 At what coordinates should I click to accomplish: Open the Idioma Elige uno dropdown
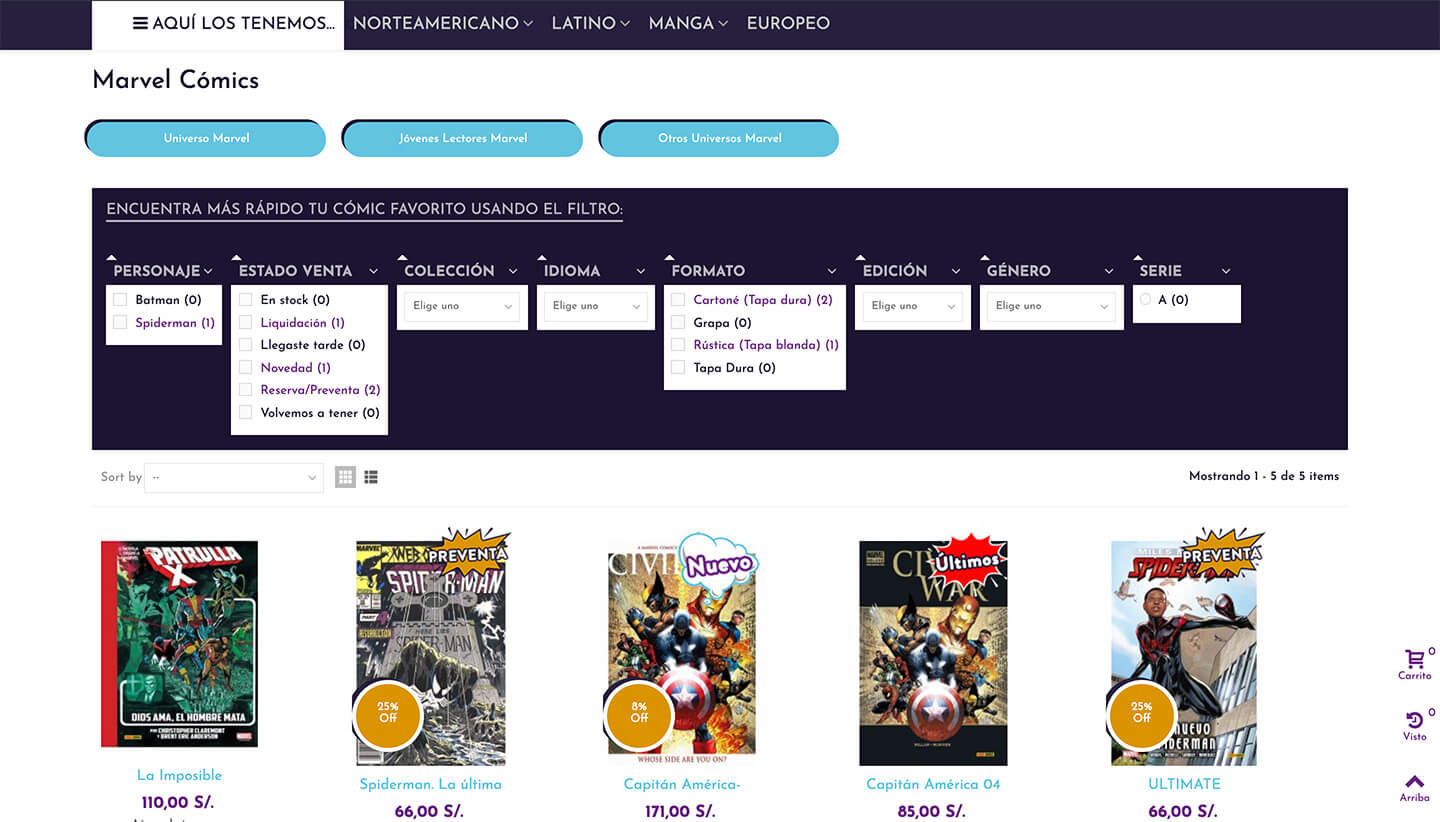[x=594, y=306]
